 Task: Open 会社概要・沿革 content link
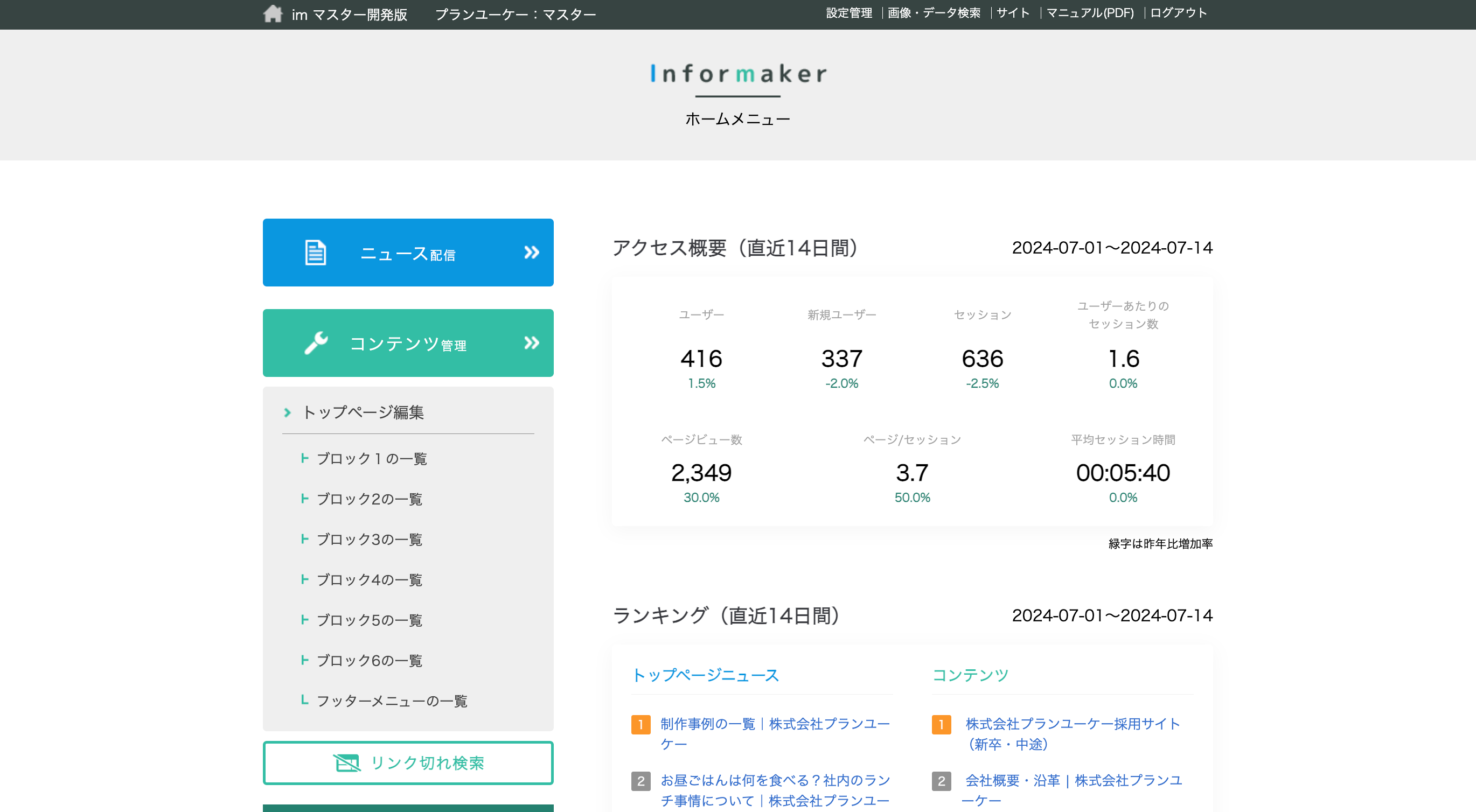tap(1072, 790)
